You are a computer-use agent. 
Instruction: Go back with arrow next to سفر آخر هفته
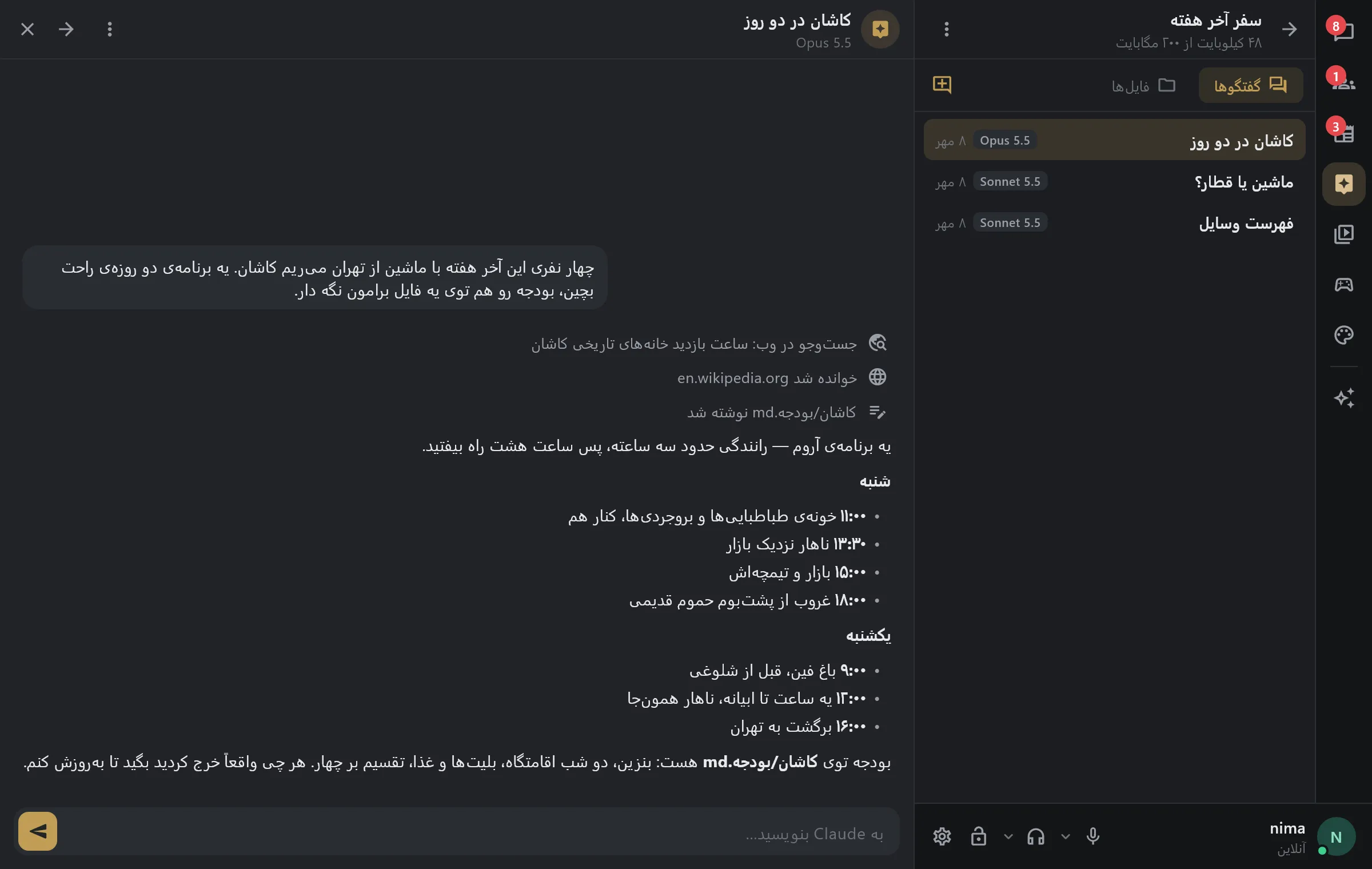[1290, 29]
